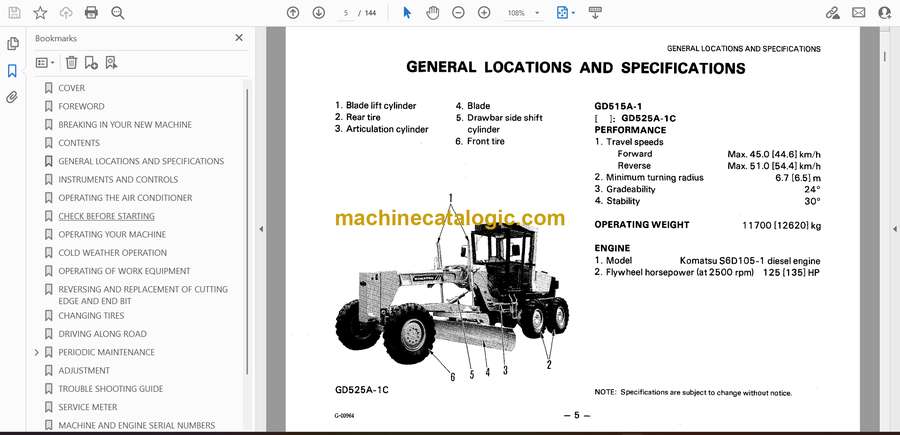The width and height of the screenshot is (900, 435).
Task: Select OPERATING OF WORK EQUIPMENT bookmark
Action: 124,271
